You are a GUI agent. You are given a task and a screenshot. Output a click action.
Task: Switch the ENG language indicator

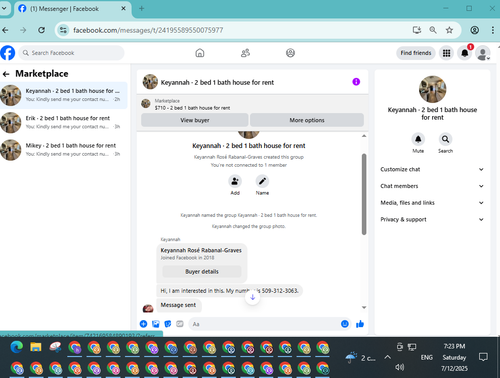426,357
